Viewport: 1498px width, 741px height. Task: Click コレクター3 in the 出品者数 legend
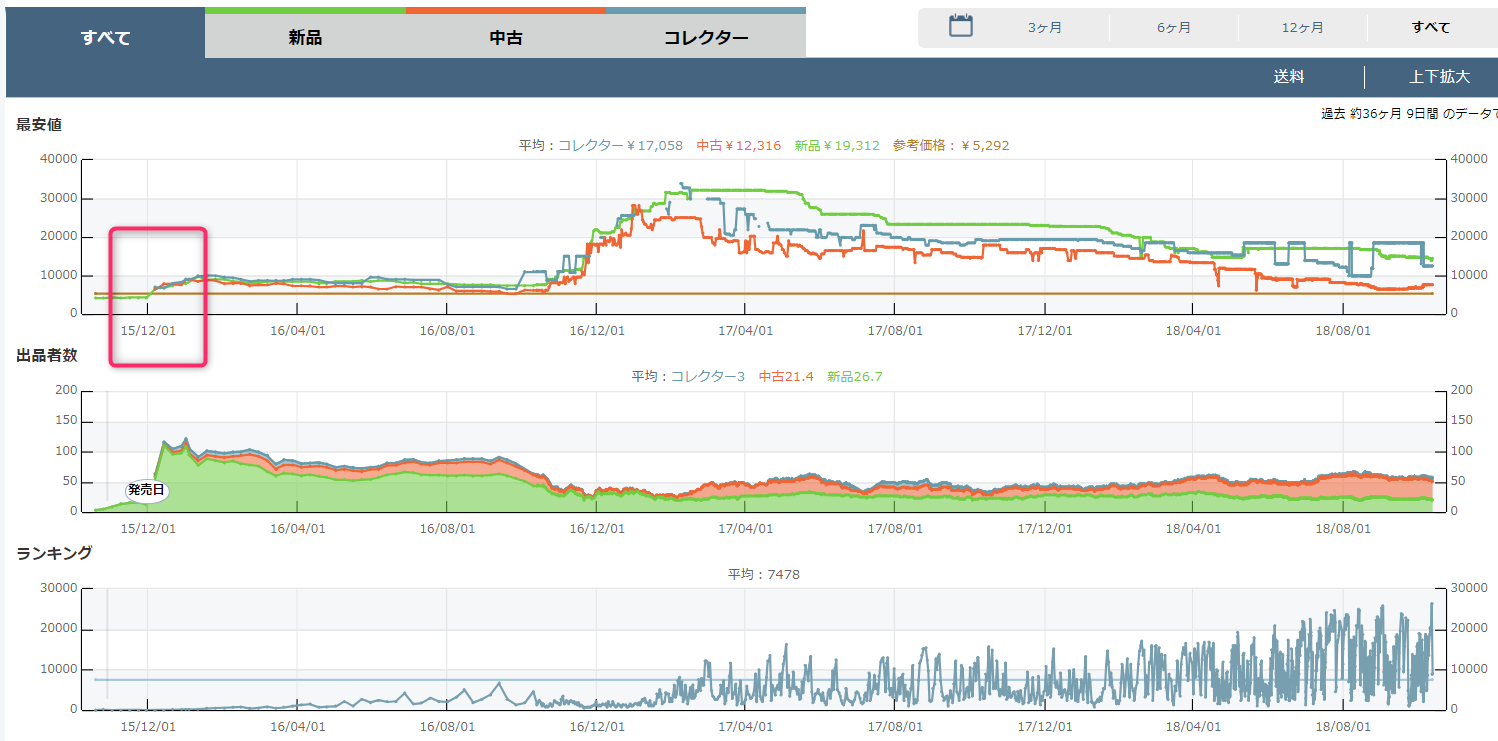pos(707,377)
